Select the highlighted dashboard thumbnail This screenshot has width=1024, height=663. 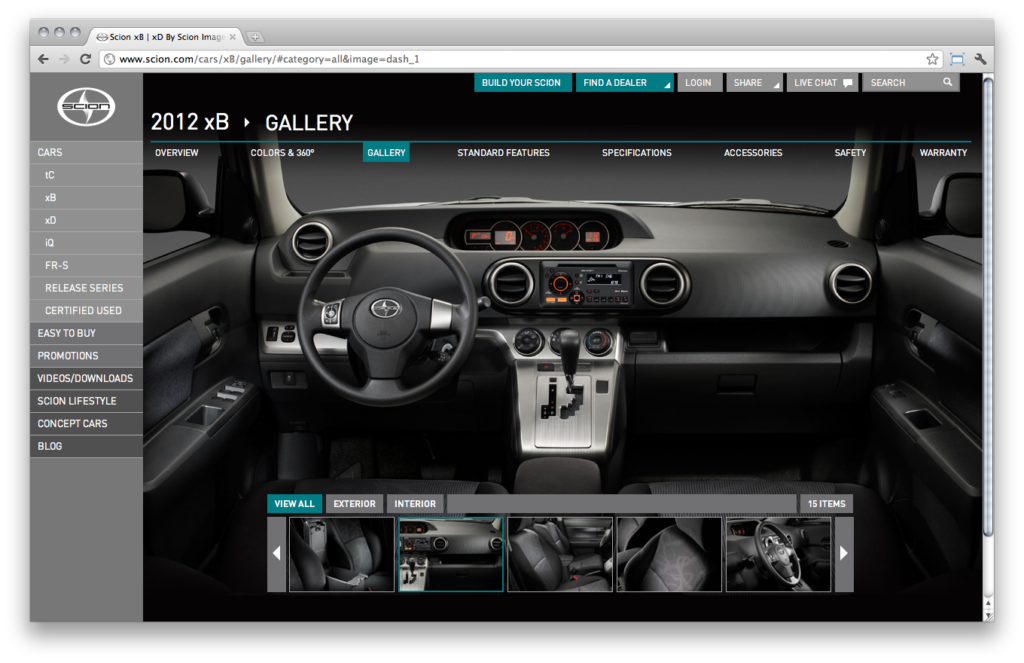pyautogui.click(x=451, y=555)
